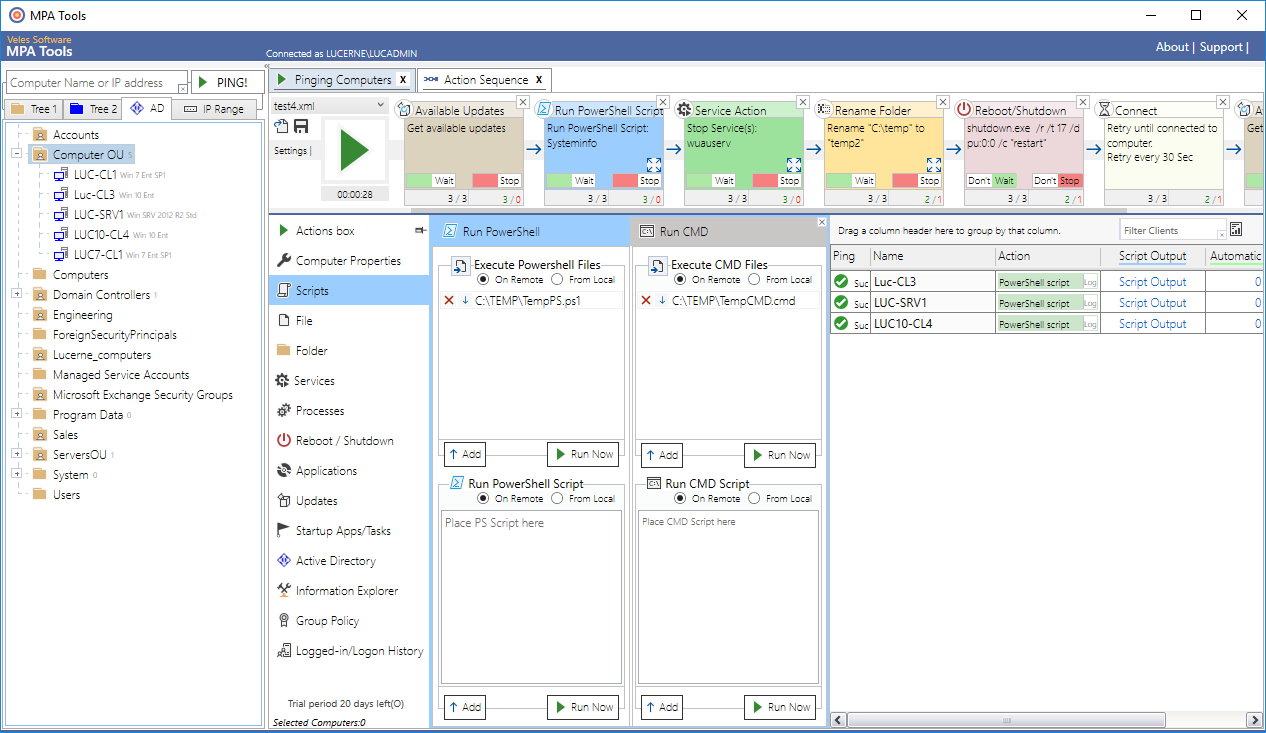Screen dimensions: 1266x733
Task: Select On Remote for Run PowerShell Script
Action: tap(484, 498)
